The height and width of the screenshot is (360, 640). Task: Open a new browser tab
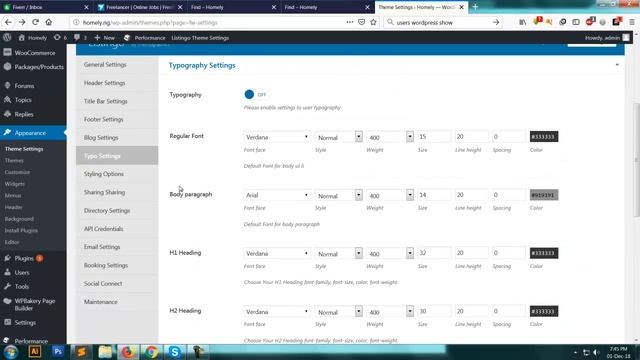coord(475,7)
